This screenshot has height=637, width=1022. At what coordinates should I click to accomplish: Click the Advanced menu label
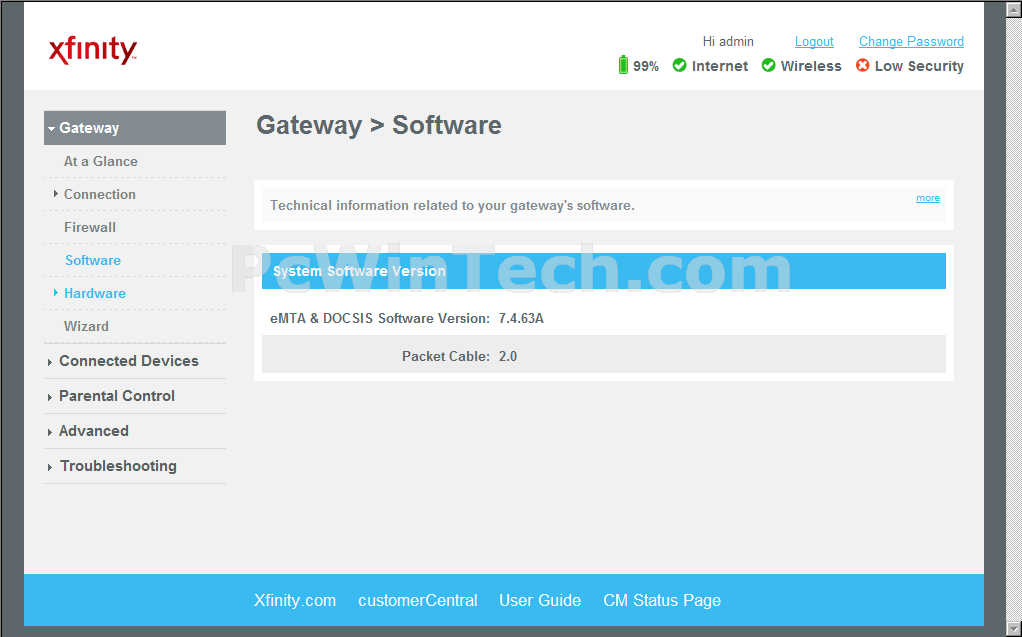tap(93, 431)
